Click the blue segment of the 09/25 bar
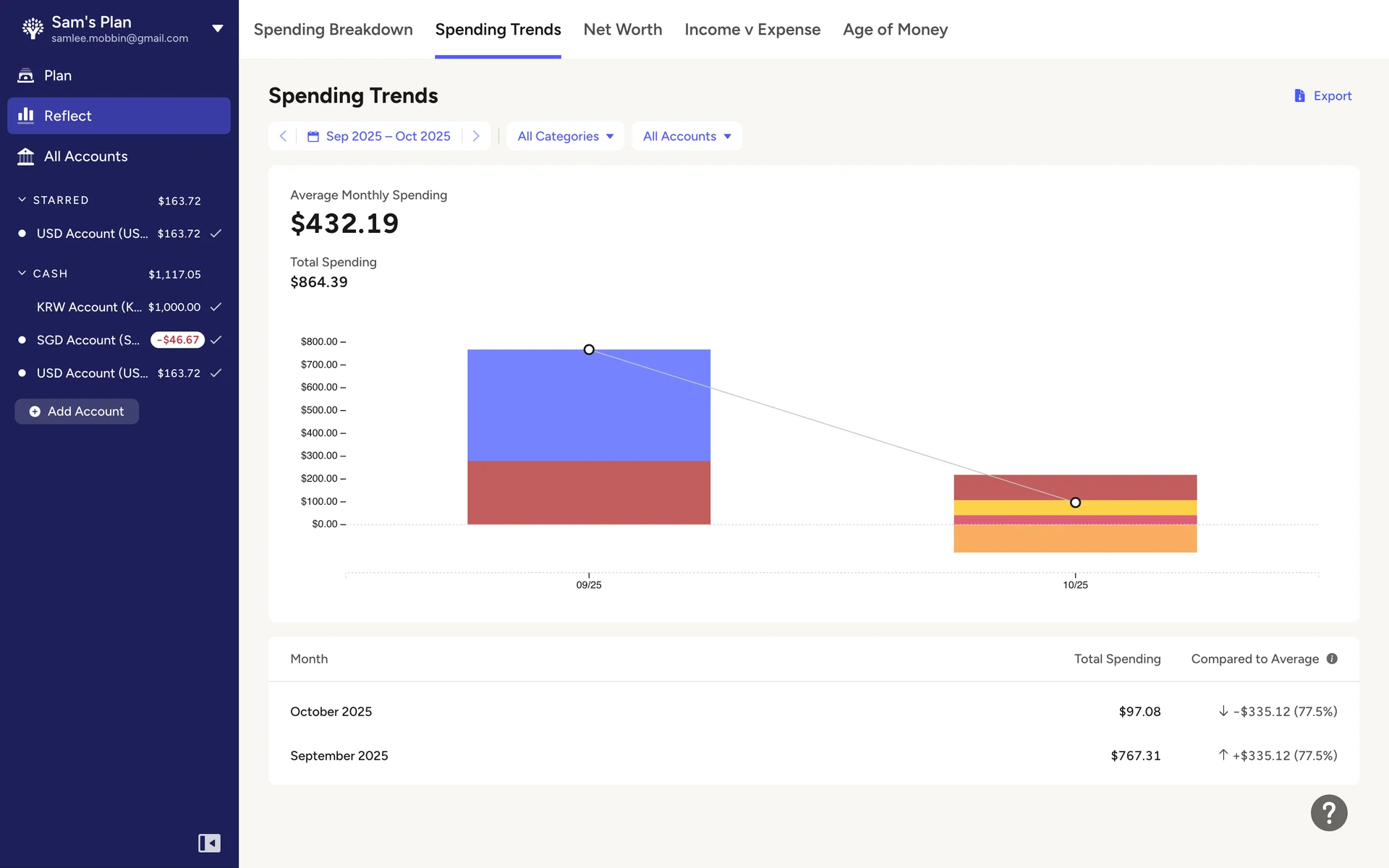Viewport: 1389px width, 868px height. coord(588,405)
